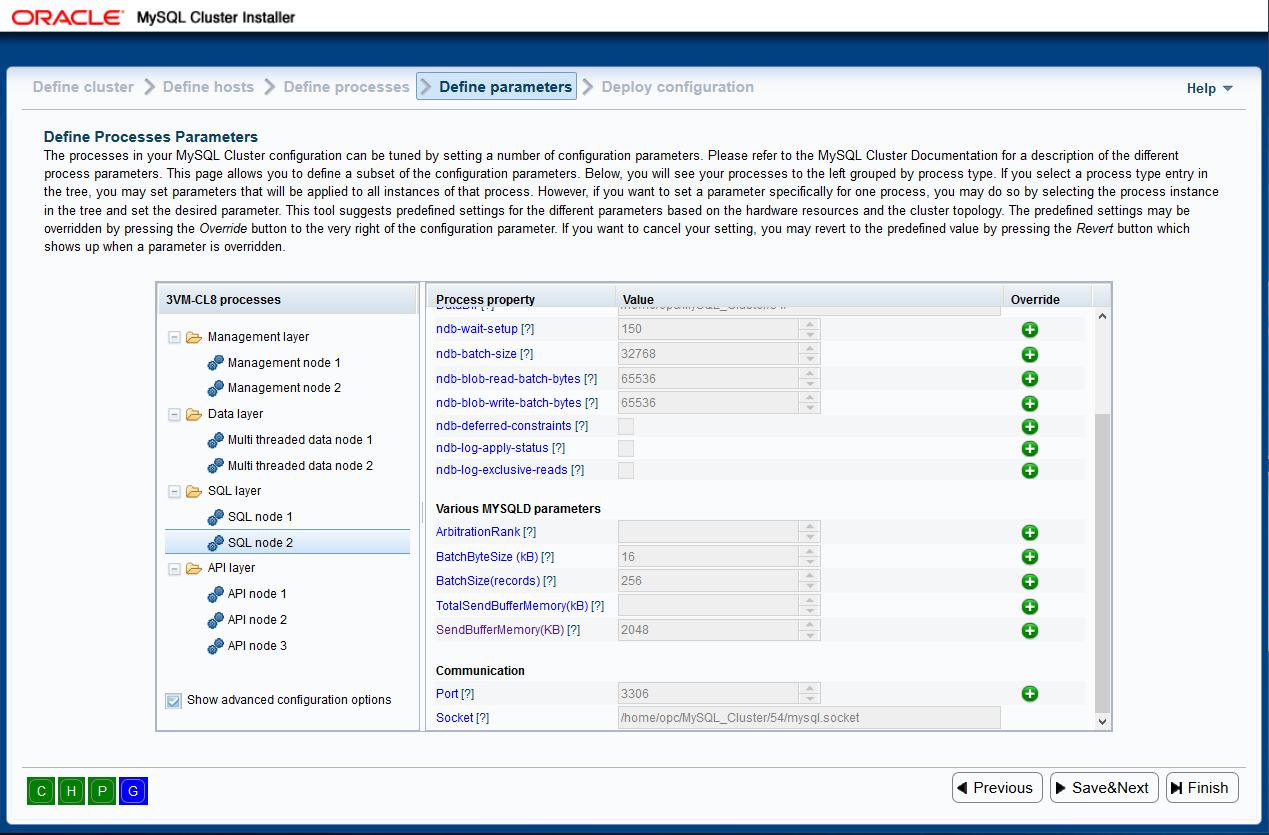Select API node 2 in the tree
Viewport: 1269px width, 835px height.
(257, 620)
